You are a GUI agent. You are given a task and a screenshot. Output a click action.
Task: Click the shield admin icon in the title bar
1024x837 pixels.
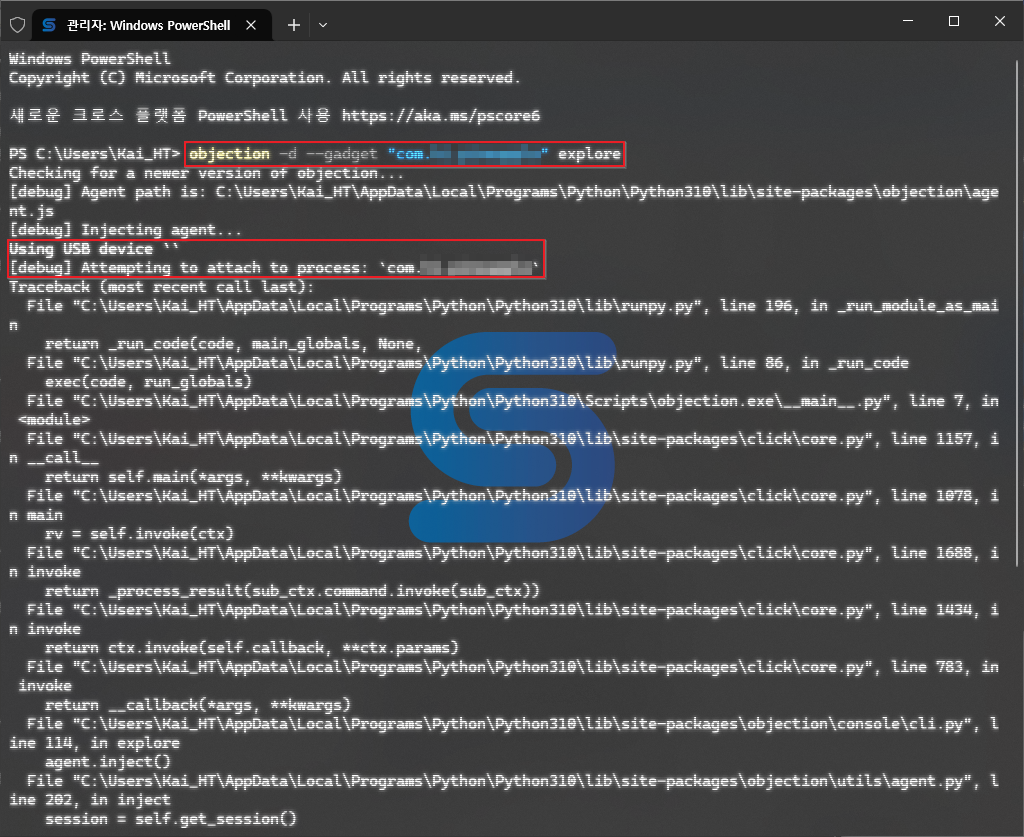tap(18, 25)
